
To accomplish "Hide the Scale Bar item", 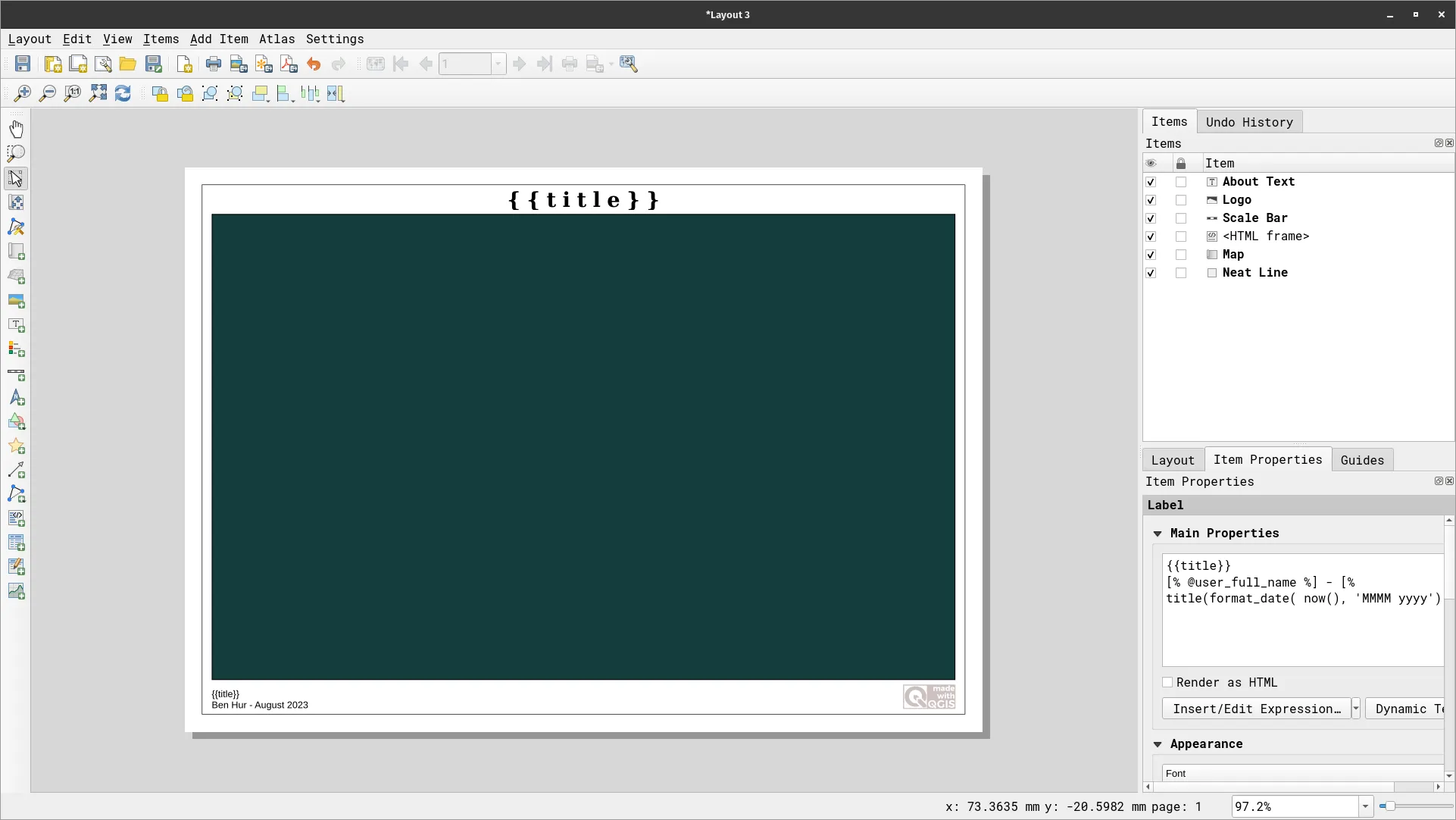I will [1151, 218].
